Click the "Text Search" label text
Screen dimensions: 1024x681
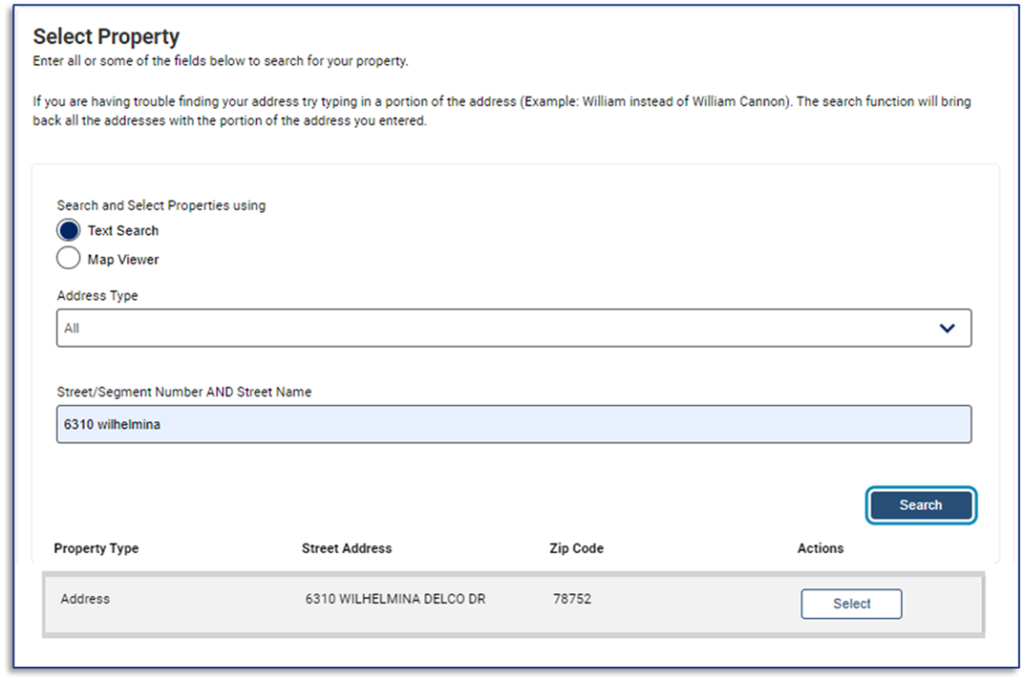pos(123,230)
